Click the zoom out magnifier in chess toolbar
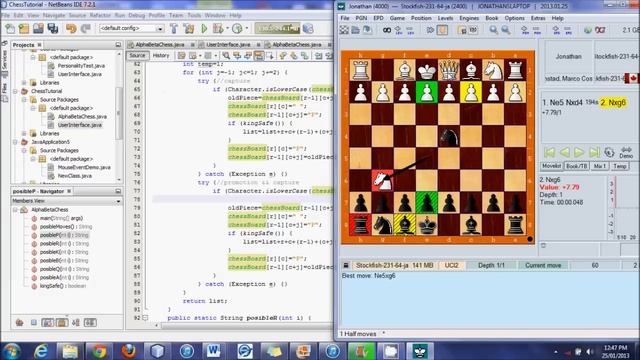Screen dimensions: 640x360 505,30
